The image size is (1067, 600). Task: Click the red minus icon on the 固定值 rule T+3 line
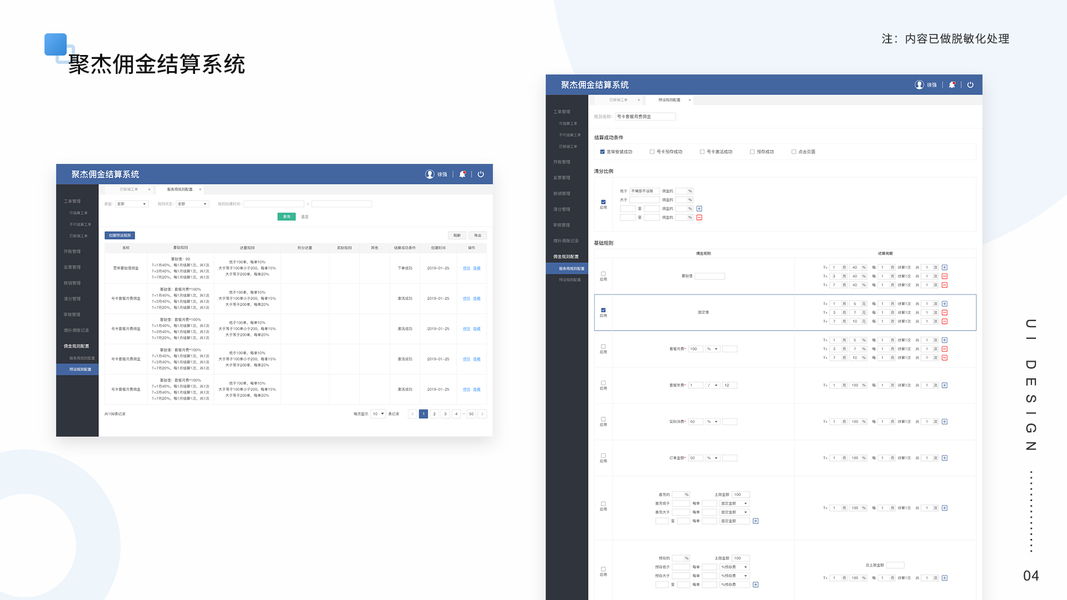tap(945, 313)
